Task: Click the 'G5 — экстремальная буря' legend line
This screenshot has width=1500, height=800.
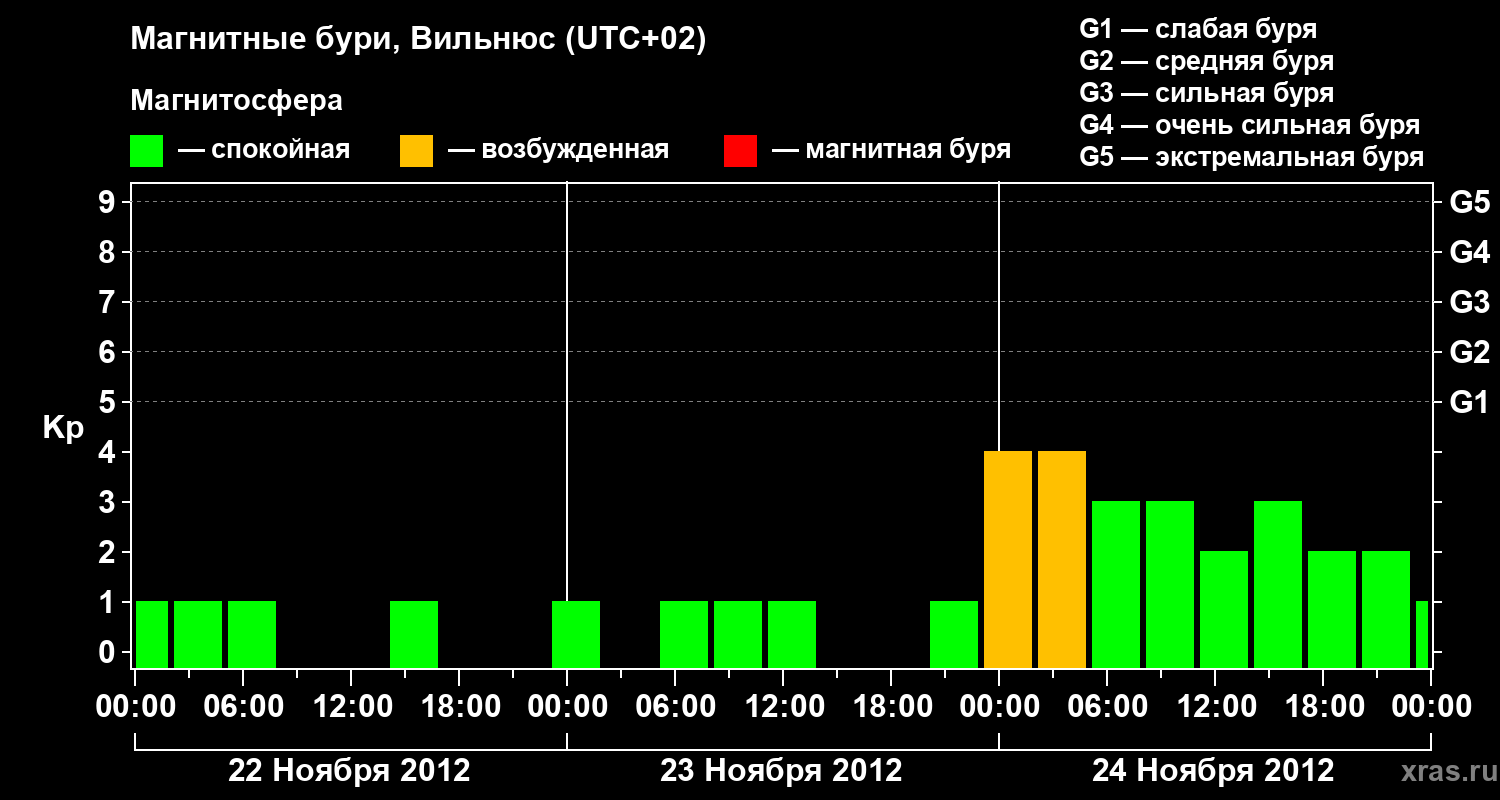Action: pyautogui.click(x=1252, y=157)
